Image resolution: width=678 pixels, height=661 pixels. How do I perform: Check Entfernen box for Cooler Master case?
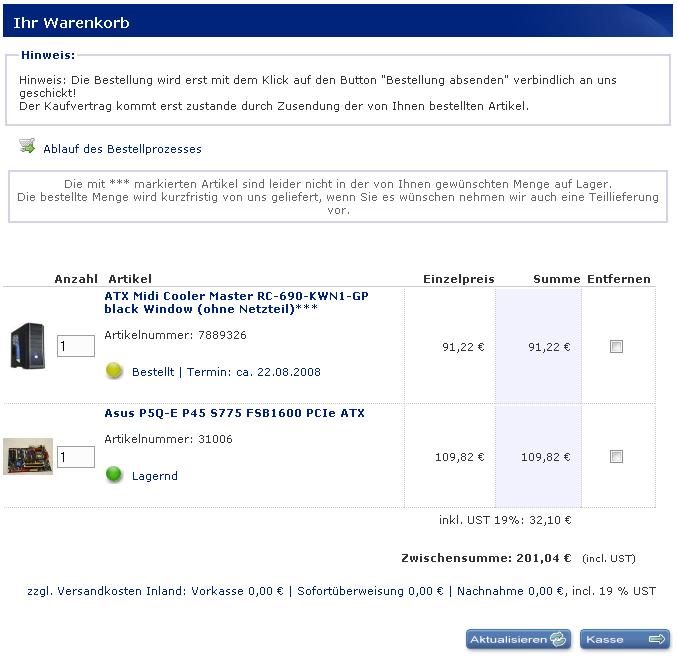[x=616, y=347]
